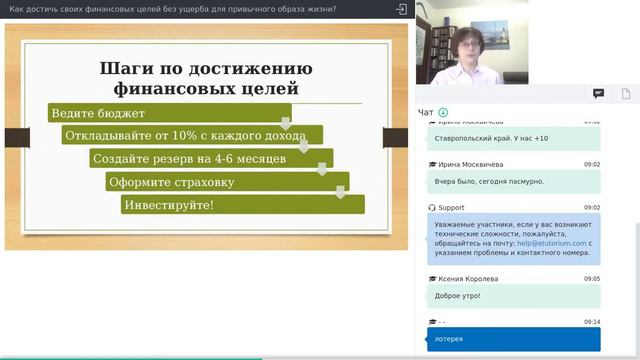Image resolution: width=640 pixels, height=360 pixels.
Task: Click the 09:05 timestamp in chat
Action: pos(592,279)
